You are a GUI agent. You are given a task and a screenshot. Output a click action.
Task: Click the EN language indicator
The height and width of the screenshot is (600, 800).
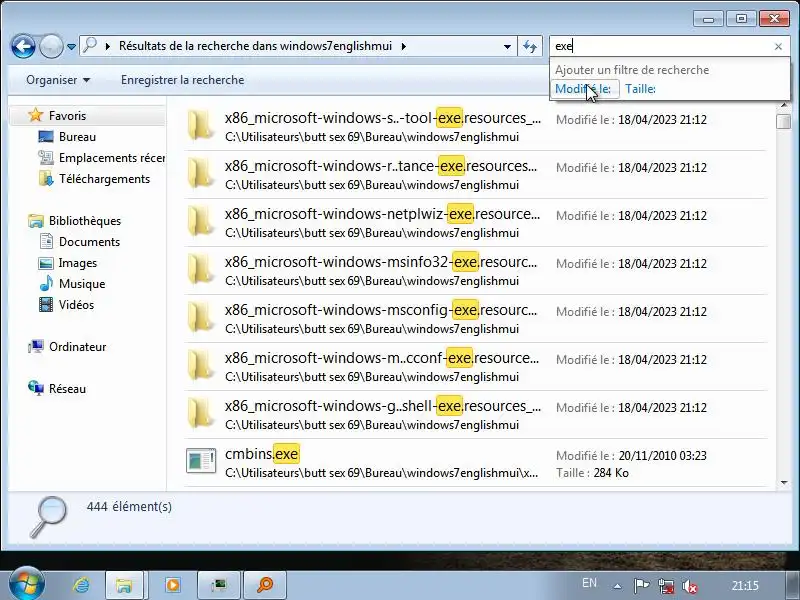[589, 583]
